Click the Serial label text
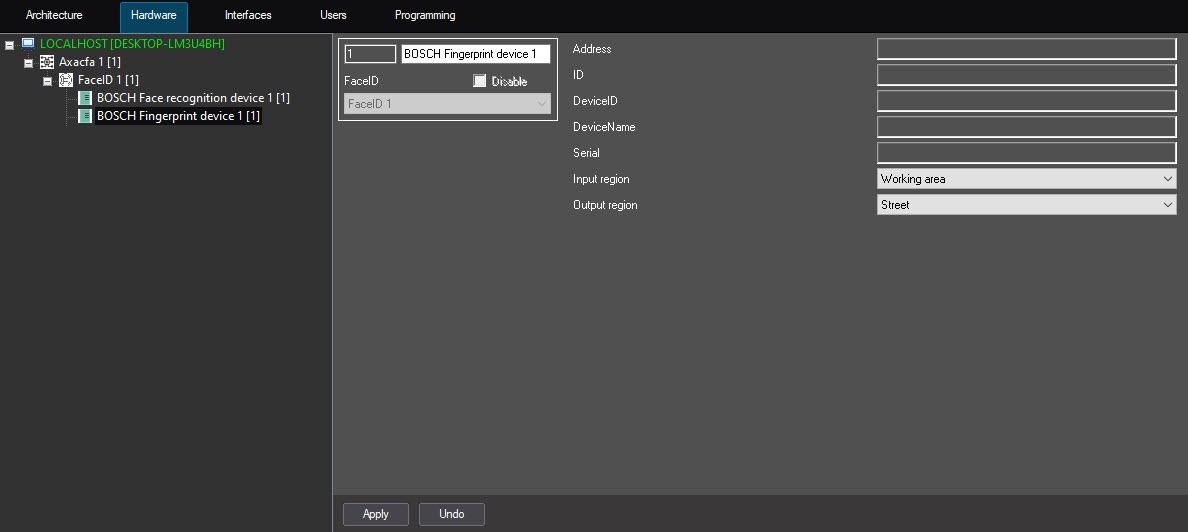 click(x=586, y=152)
